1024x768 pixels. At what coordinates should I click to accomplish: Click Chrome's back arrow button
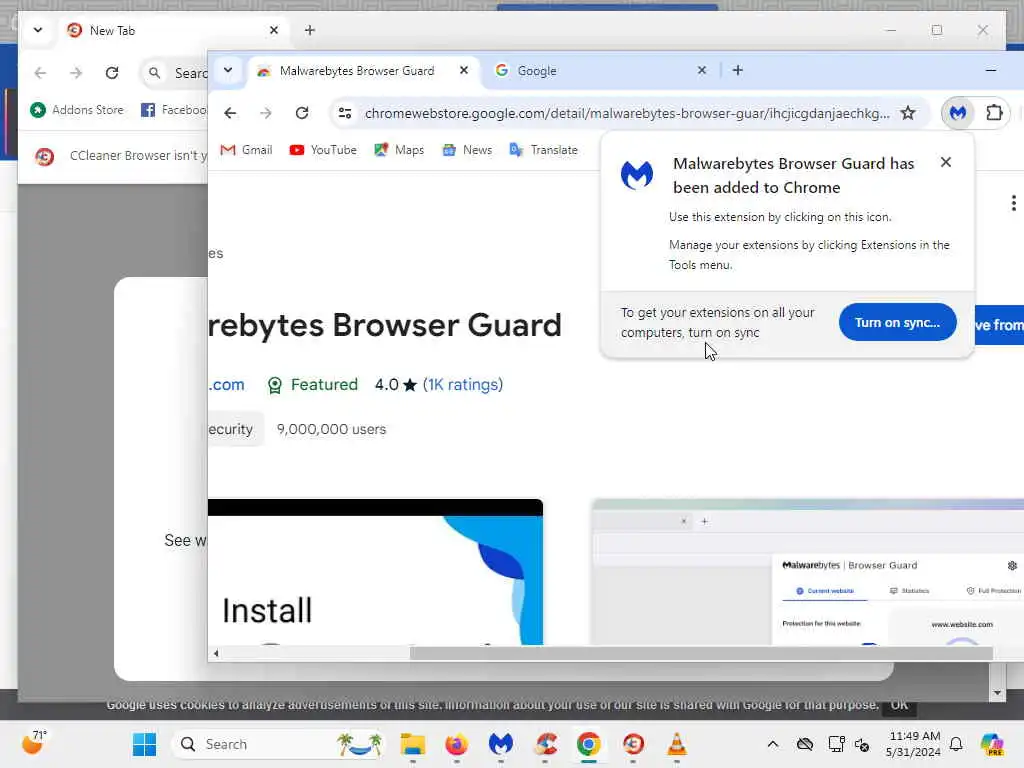coord(230,113)
